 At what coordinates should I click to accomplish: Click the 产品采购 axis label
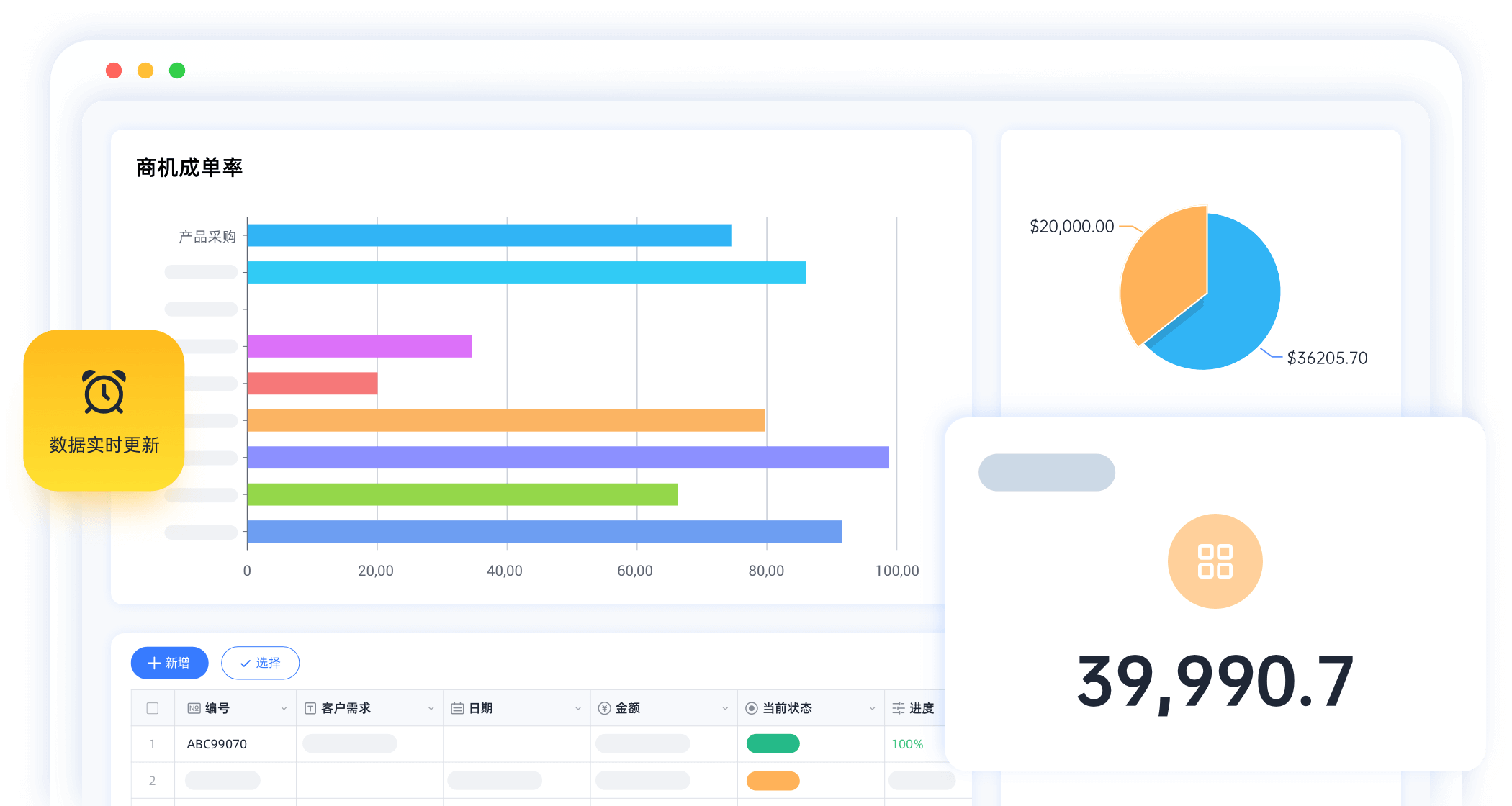[207, 237]
